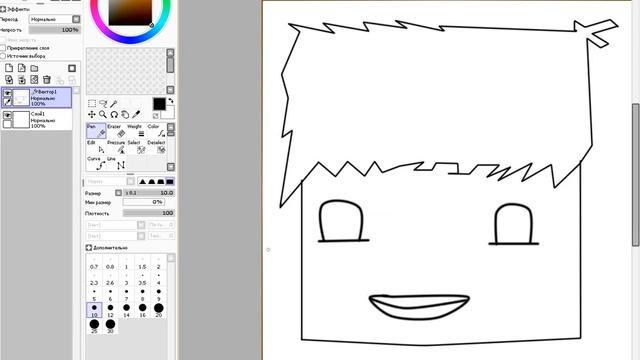Viewport: 640px width, 360px height.
Task: Open the blending mode Нормально dropdown
Action: tap(54, 19)
